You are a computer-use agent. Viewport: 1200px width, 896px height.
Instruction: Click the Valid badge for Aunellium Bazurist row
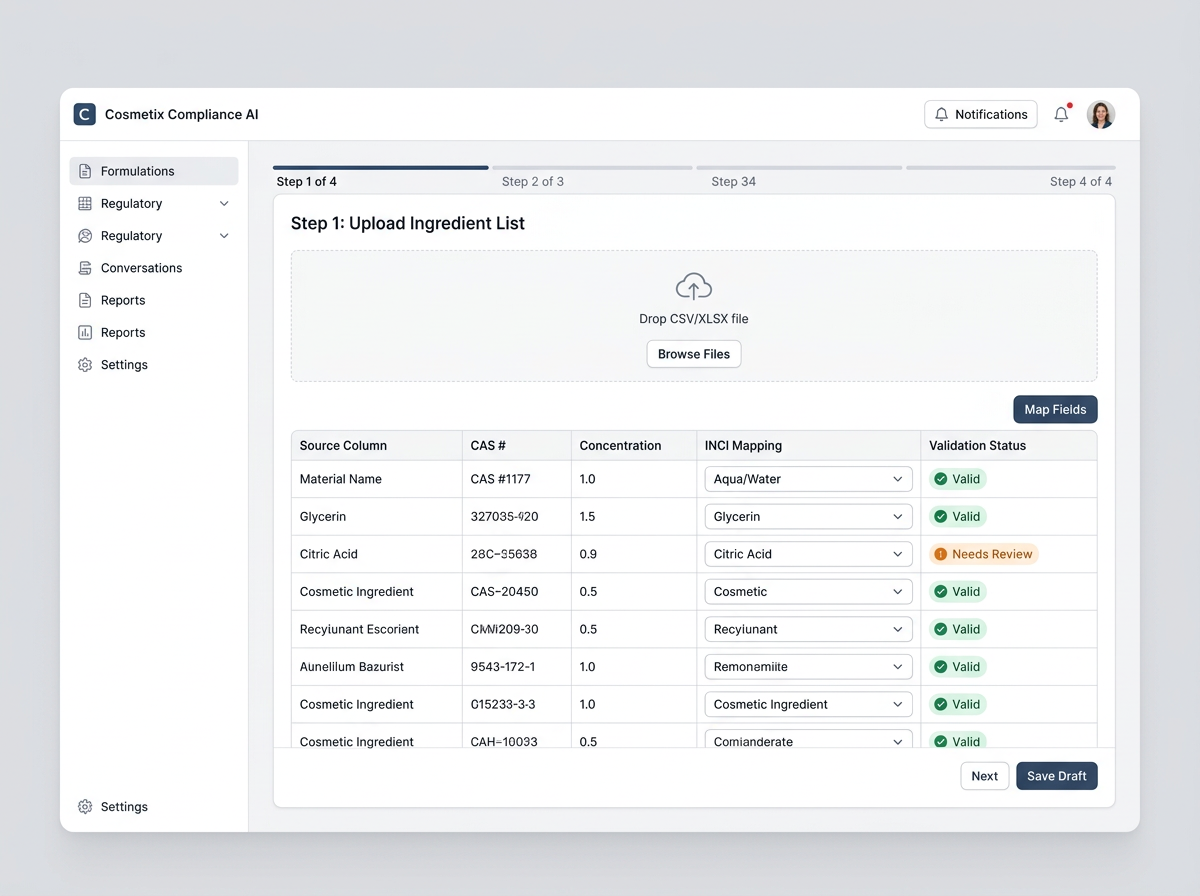pos(957,666)
